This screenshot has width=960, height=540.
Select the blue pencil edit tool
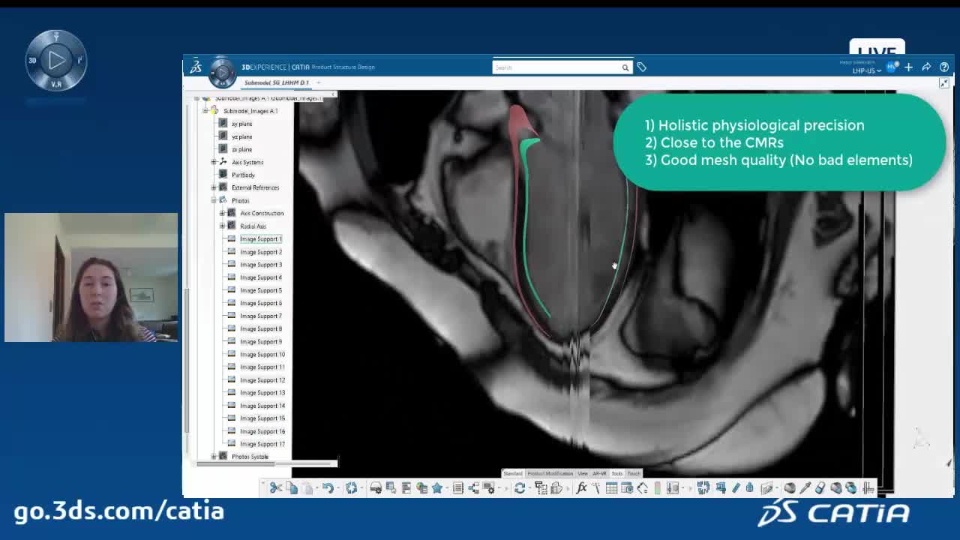(x=736, y=488)
